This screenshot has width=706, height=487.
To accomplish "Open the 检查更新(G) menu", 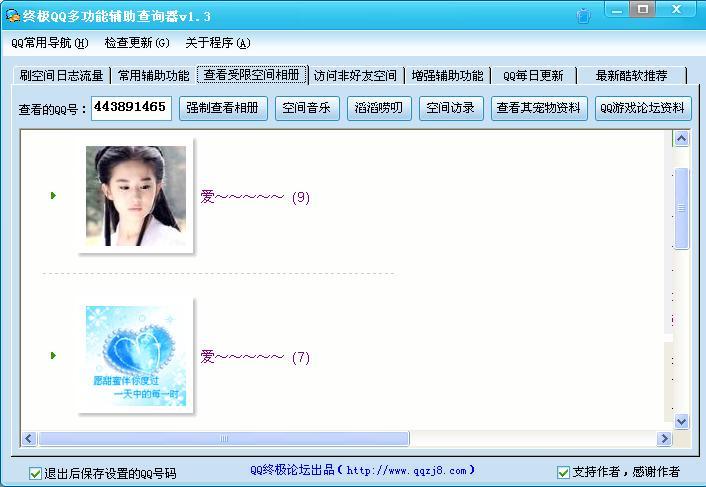I will pos(137,43).
